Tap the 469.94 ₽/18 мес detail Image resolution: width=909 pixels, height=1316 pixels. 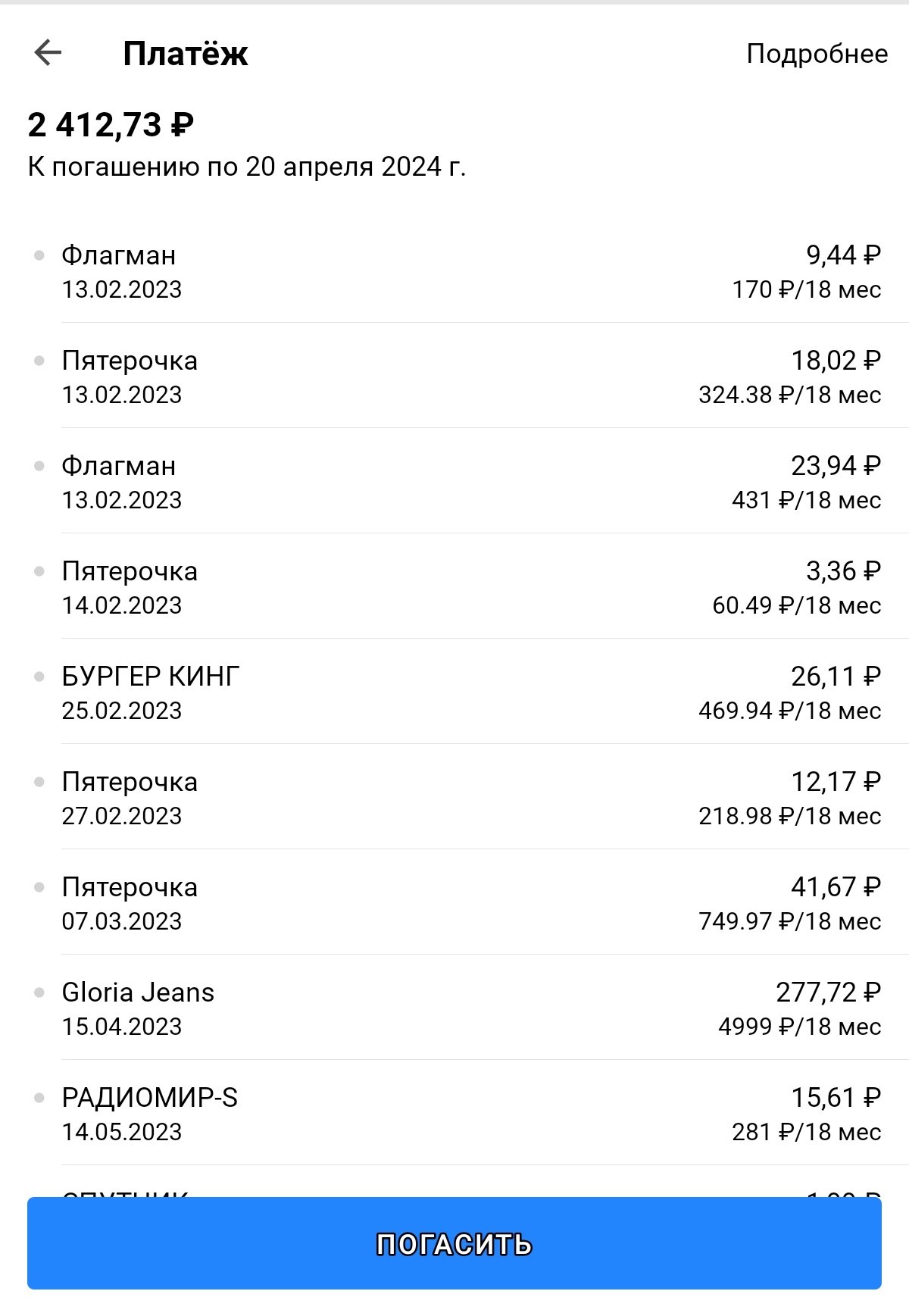click(789, 711)
